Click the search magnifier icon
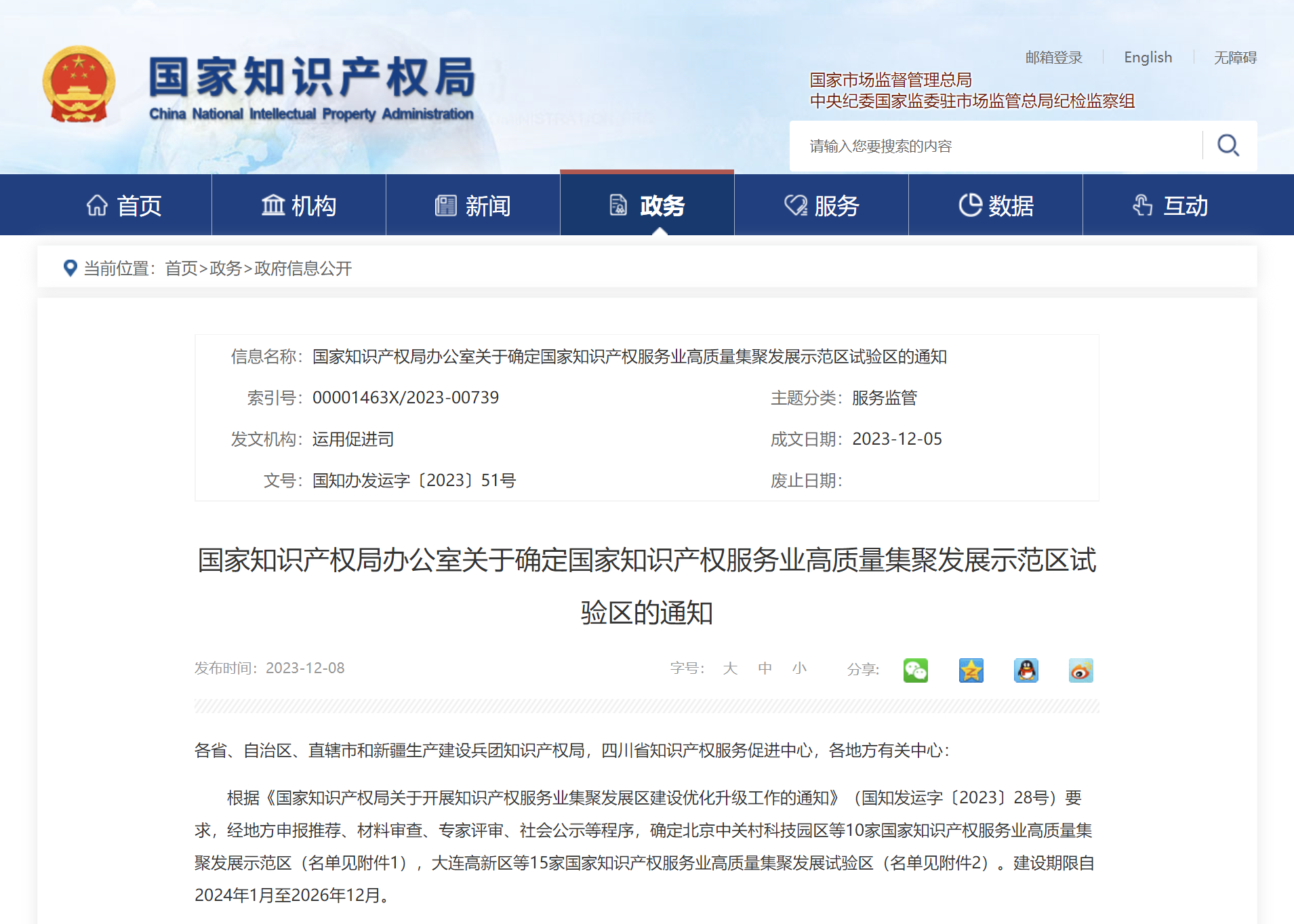This screenshot has width=1294, height=924. 1228,146
